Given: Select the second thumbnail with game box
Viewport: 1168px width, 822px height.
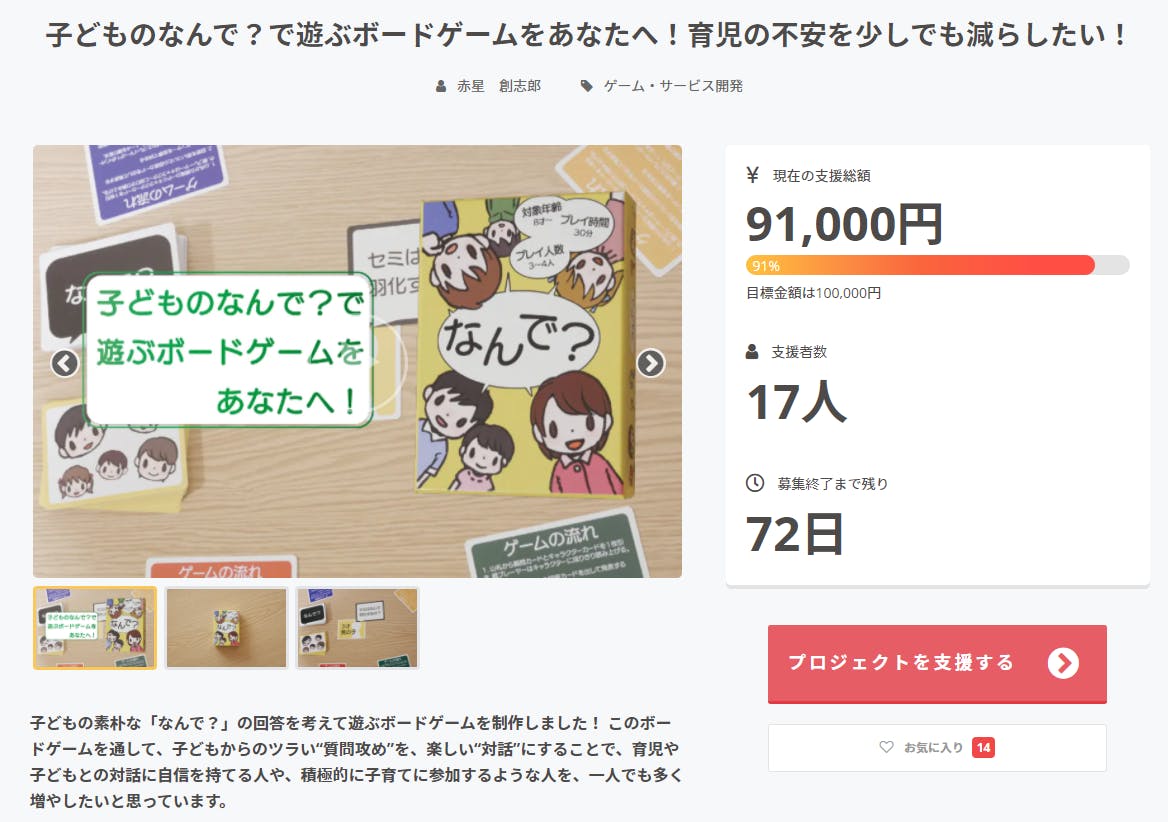Looking at the screenshot, I should 226,628.
